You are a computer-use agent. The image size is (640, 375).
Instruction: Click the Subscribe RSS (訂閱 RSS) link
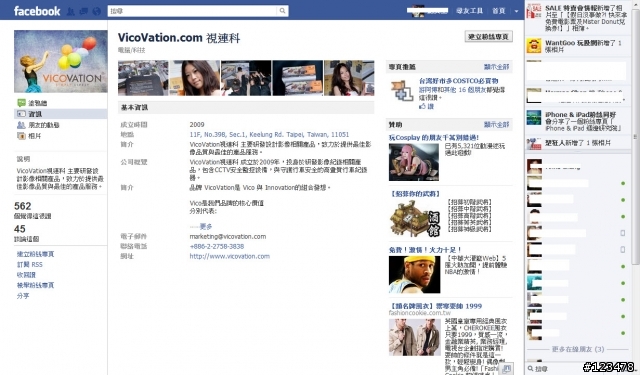(x=29, y=264)
